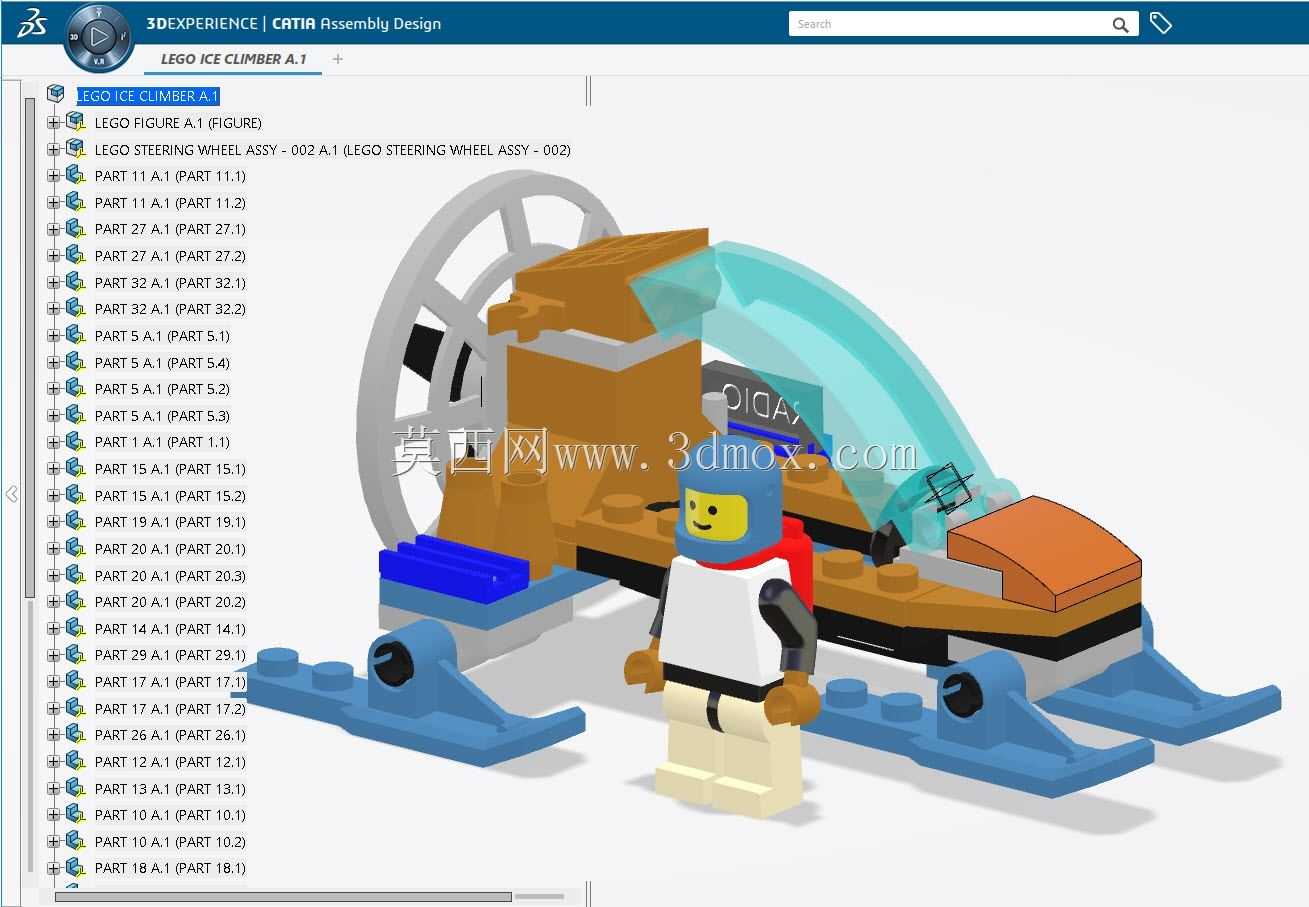Select the V.R quadrant of the compass
The width and height of the screenshot is (1309, 907).
click(98, 61)
